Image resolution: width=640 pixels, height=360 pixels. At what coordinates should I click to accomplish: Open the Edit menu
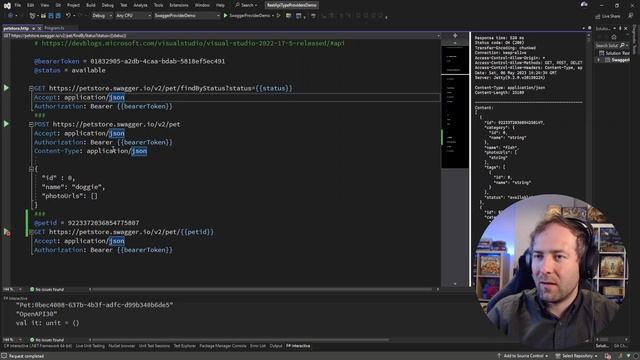tap(31, 5)
